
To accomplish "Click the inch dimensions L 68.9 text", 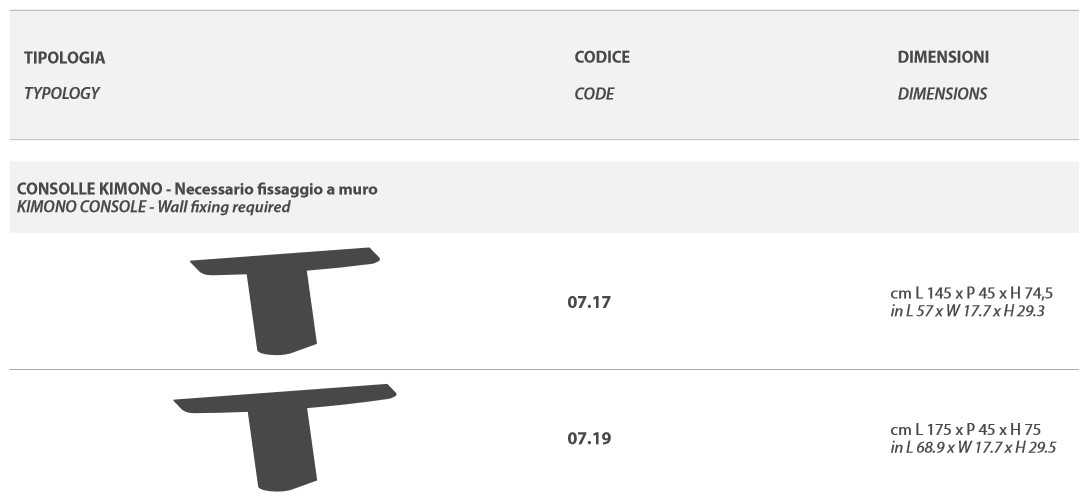I will point(973,447).
